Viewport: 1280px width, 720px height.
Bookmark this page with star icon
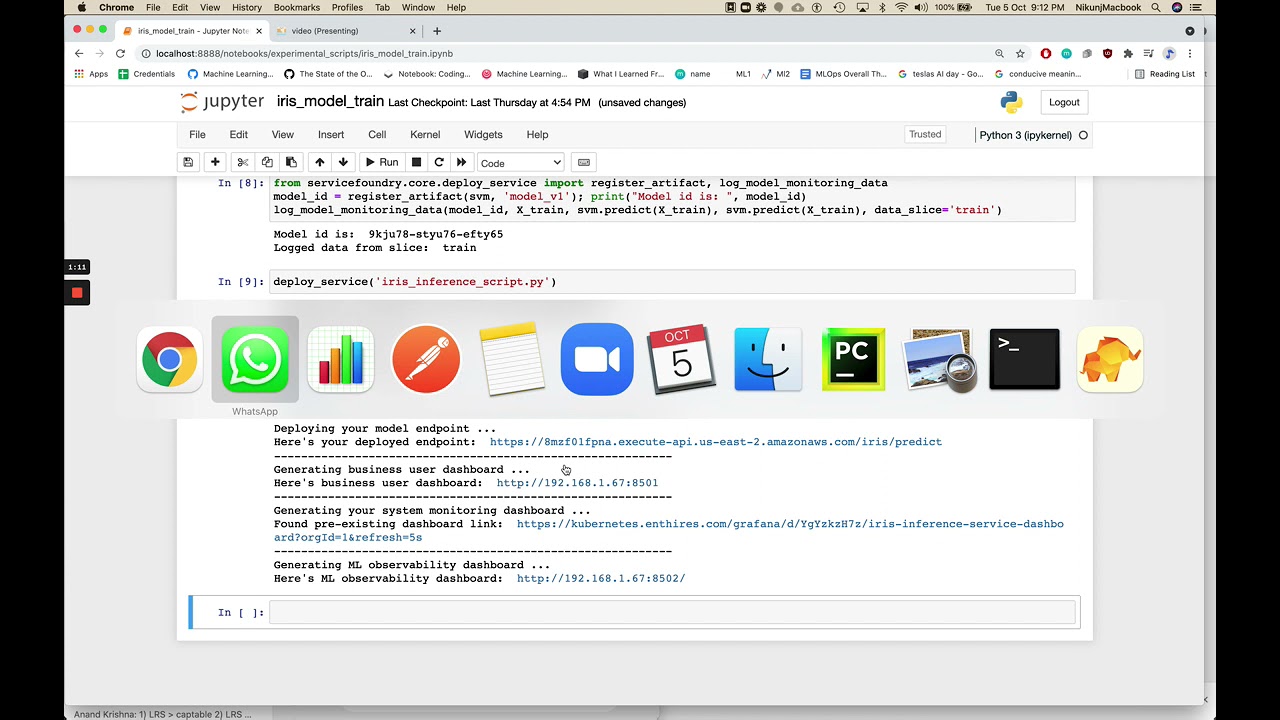(1020, 53)
